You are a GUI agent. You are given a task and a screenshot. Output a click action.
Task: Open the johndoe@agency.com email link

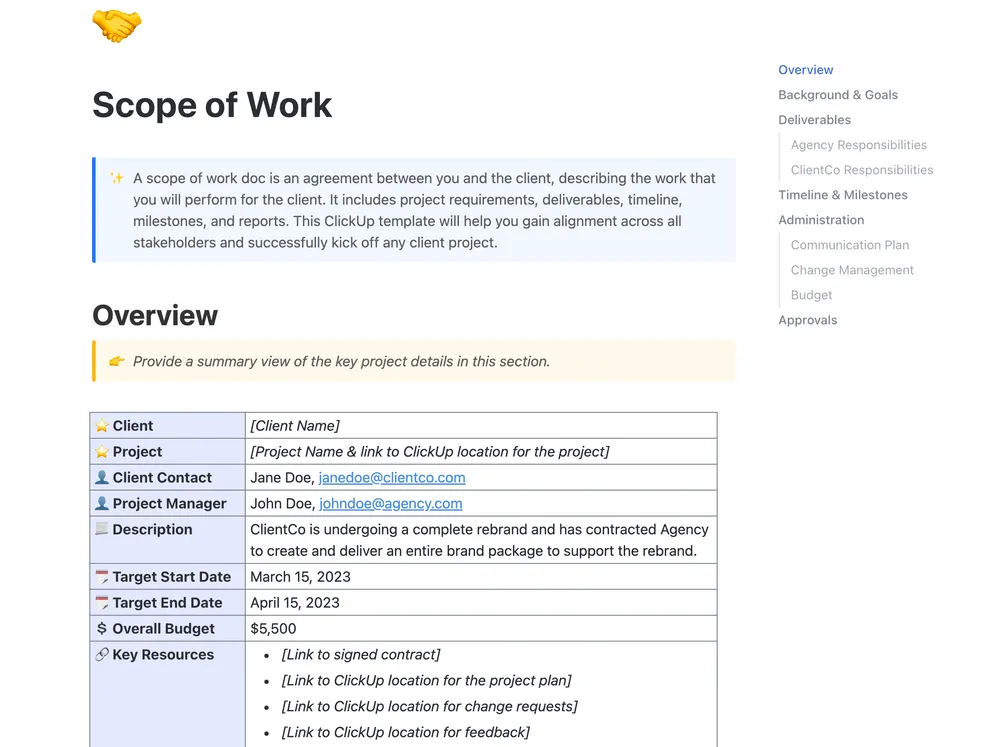tap(390, 503)
